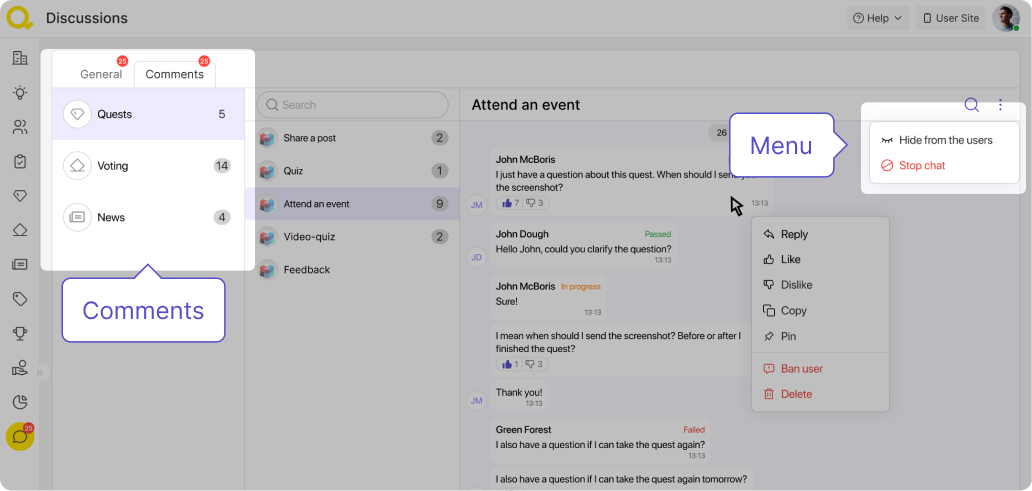Open the Discussions chat icon in sidebar
The image size is (1032, 491).
click(19, 437)
